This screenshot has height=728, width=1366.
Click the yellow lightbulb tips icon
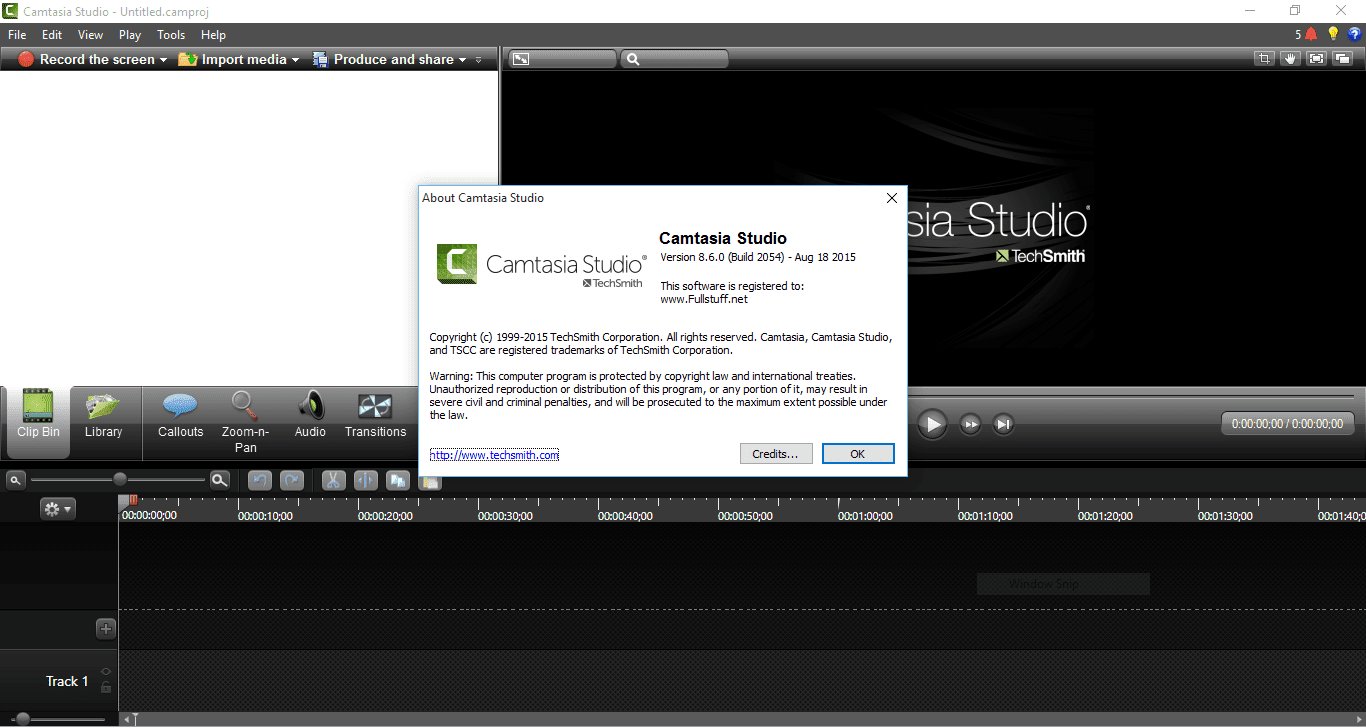point(1333,34)
